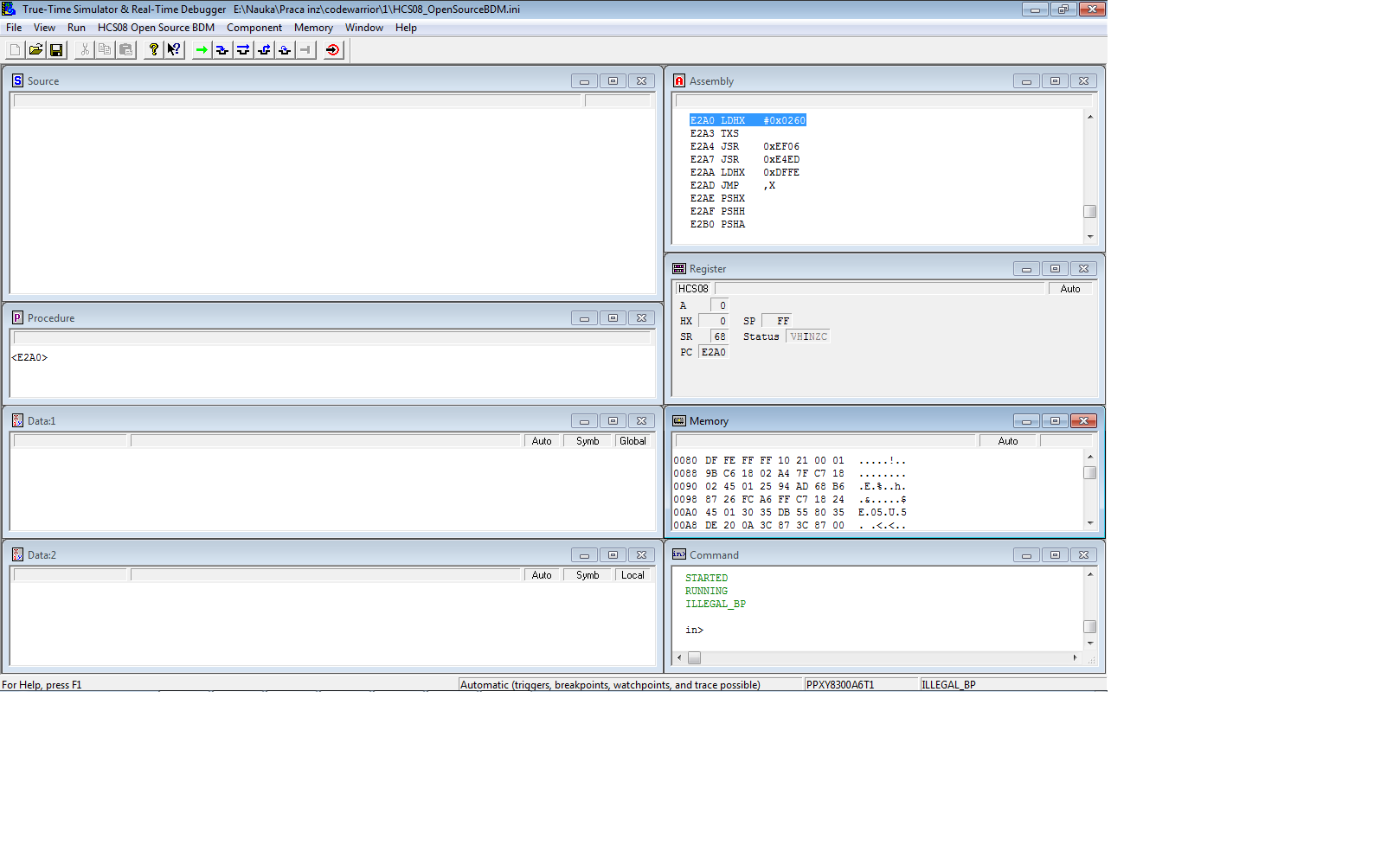The height and width of the screenshot is (858, 1400).
Task: Select the <E2A0> procedure entry
Action: tap(29, 357)
